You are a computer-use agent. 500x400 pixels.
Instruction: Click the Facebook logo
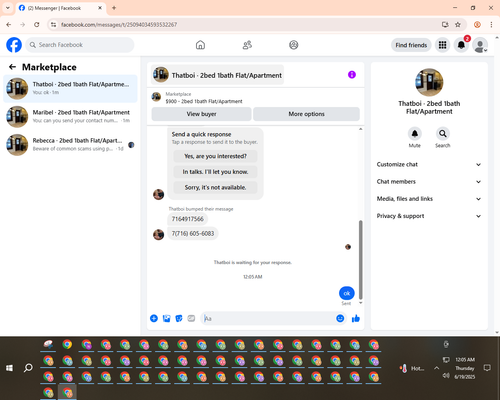tap(14, 45)
